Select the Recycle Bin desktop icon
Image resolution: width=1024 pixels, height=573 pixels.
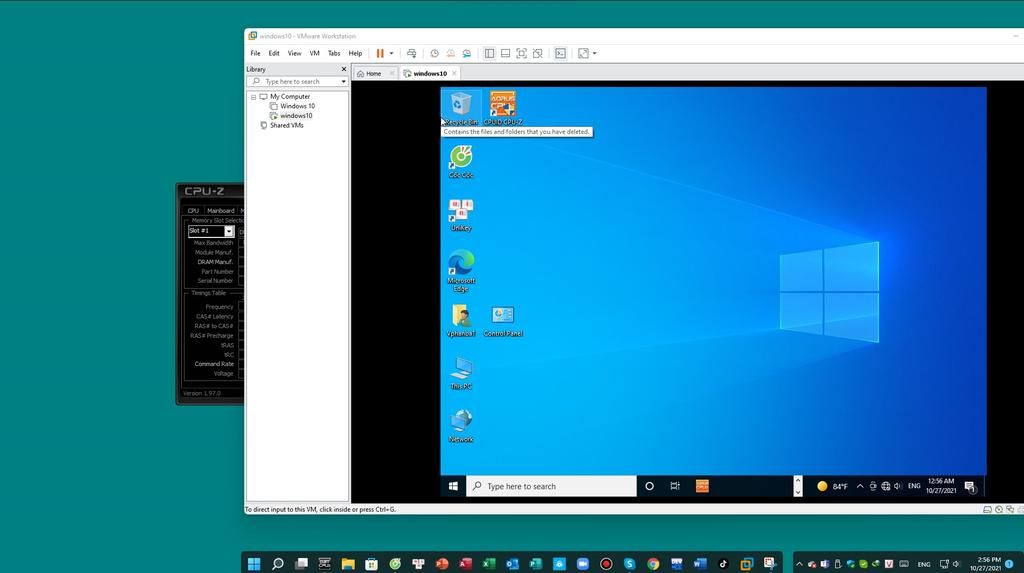[x=461, y=108]
